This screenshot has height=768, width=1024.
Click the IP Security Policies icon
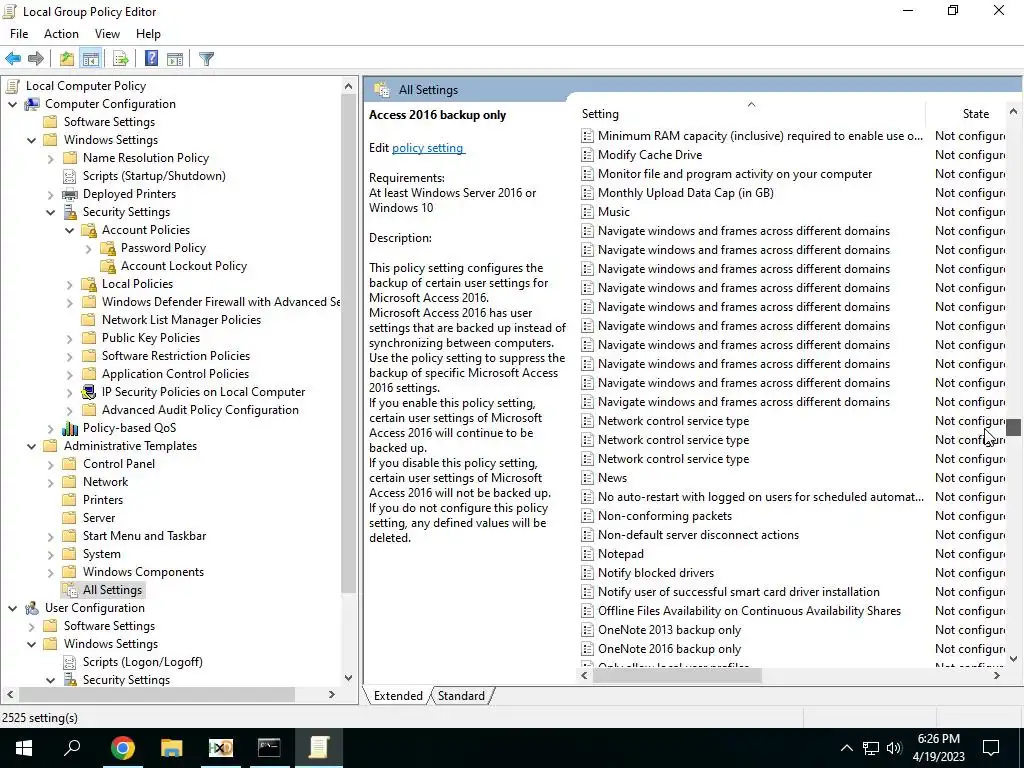(x=89, y=392)
